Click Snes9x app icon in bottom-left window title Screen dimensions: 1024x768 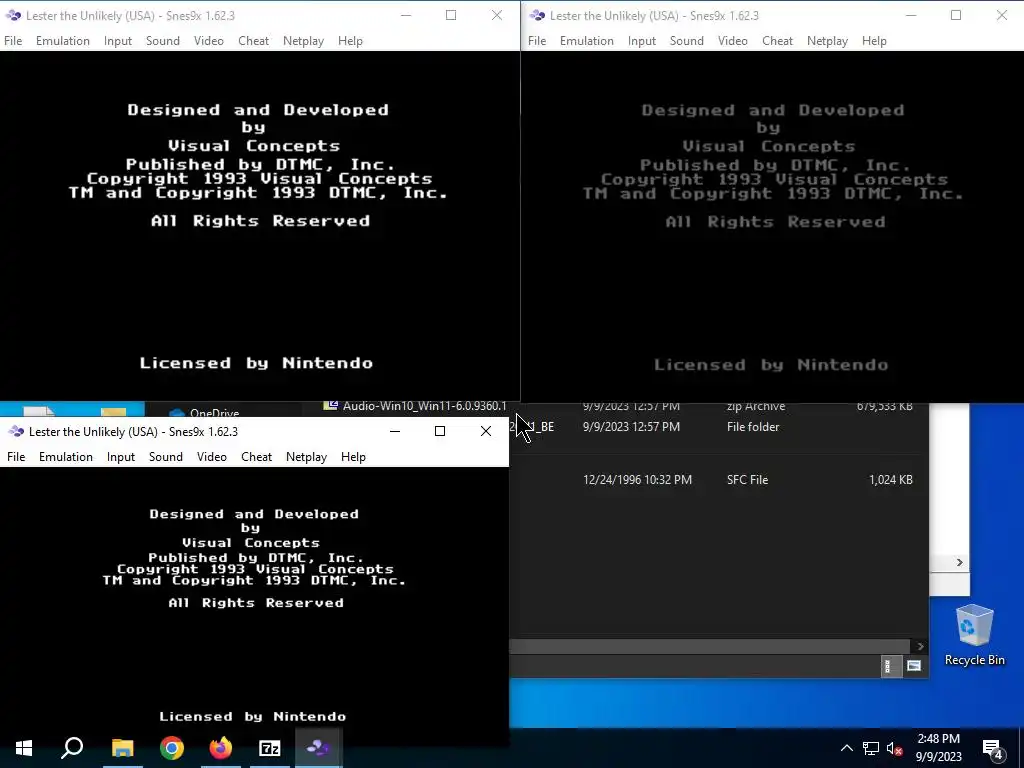(16, 431)
